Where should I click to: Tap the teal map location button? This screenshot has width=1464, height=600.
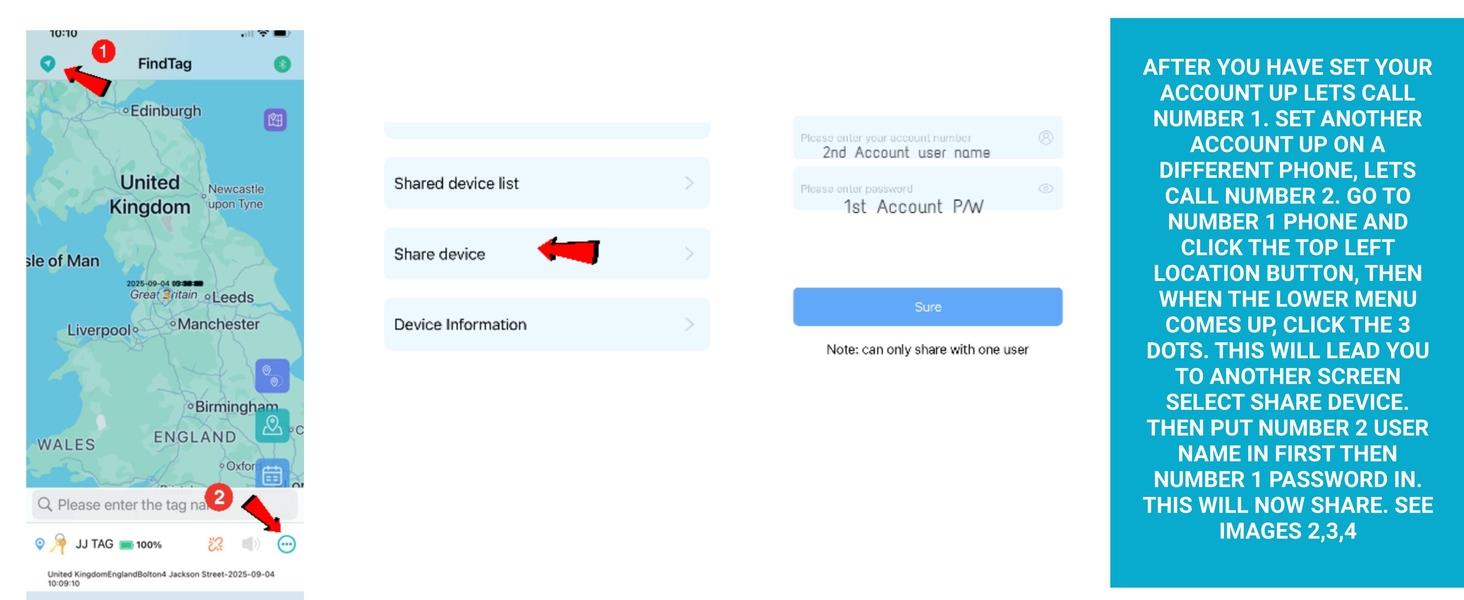pyautogui.click(x=272, y=426)
